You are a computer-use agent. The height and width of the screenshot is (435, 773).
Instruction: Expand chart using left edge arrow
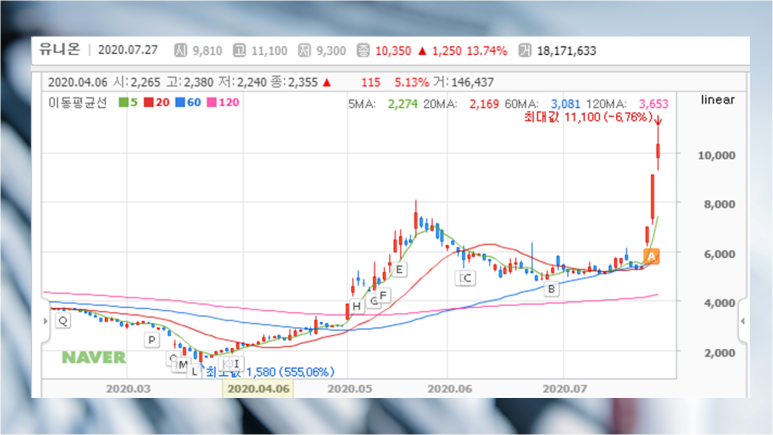[x=45, y=321]
